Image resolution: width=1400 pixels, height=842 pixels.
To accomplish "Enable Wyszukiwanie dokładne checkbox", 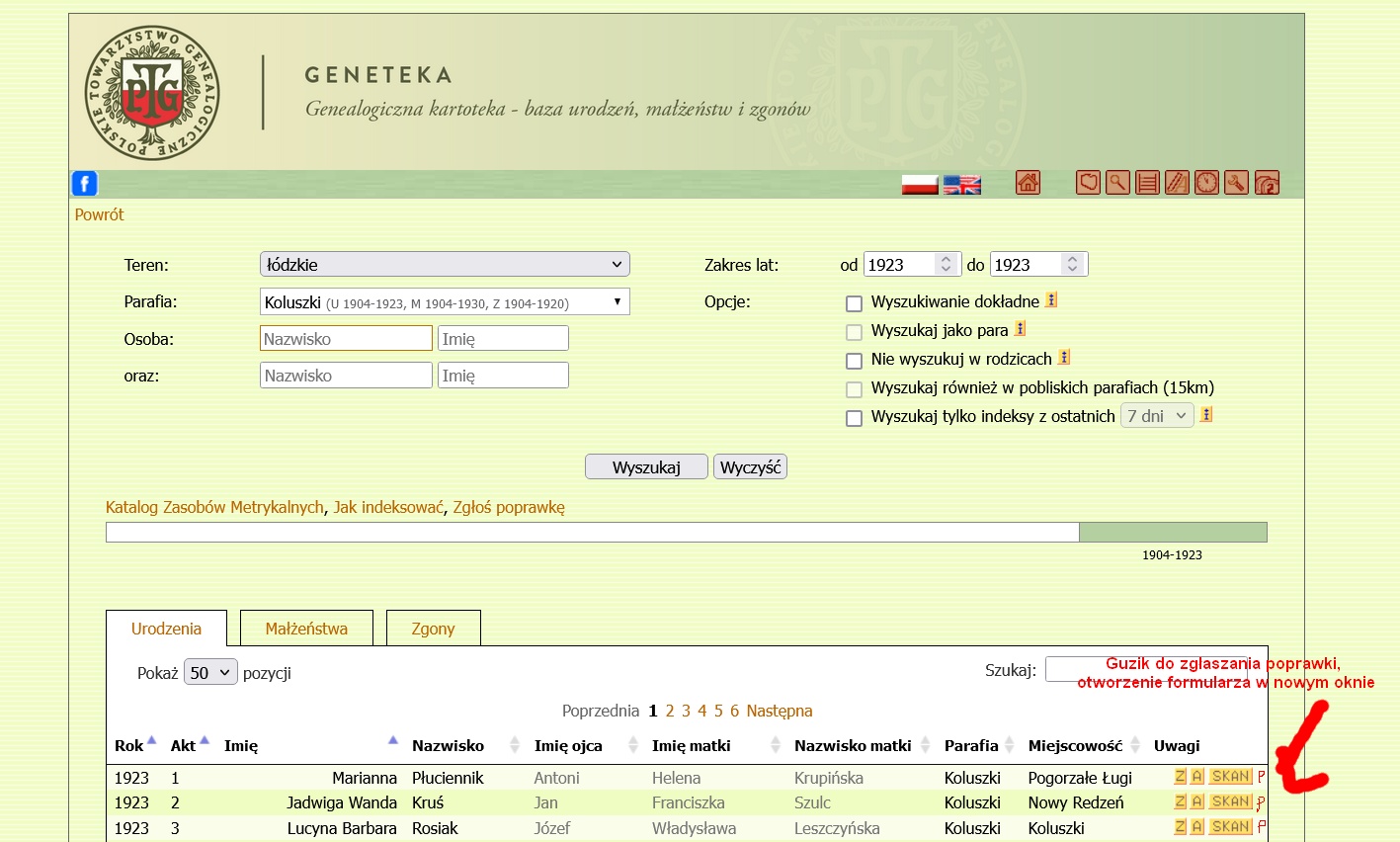I will coord(855,303).
